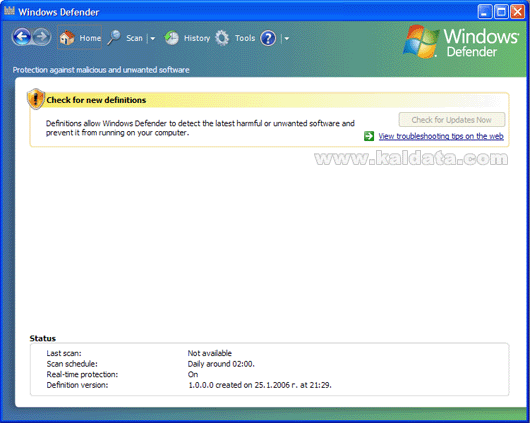Click the warning shield icon
The image size is (530, 423).
point(36,99)
